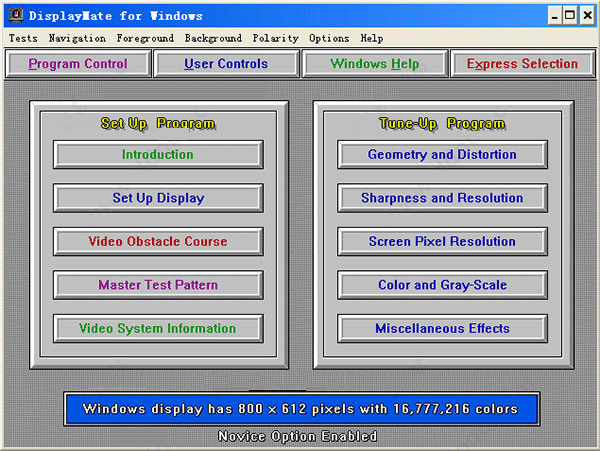This screenshot has width=600, height=451.
Task: Click the 'Novice Option Enabled' text
Action: pyautogui.click(x=298, y=436)
